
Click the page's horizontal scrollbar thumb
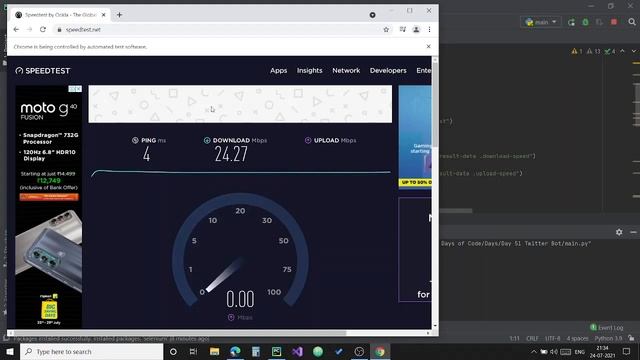180,333
